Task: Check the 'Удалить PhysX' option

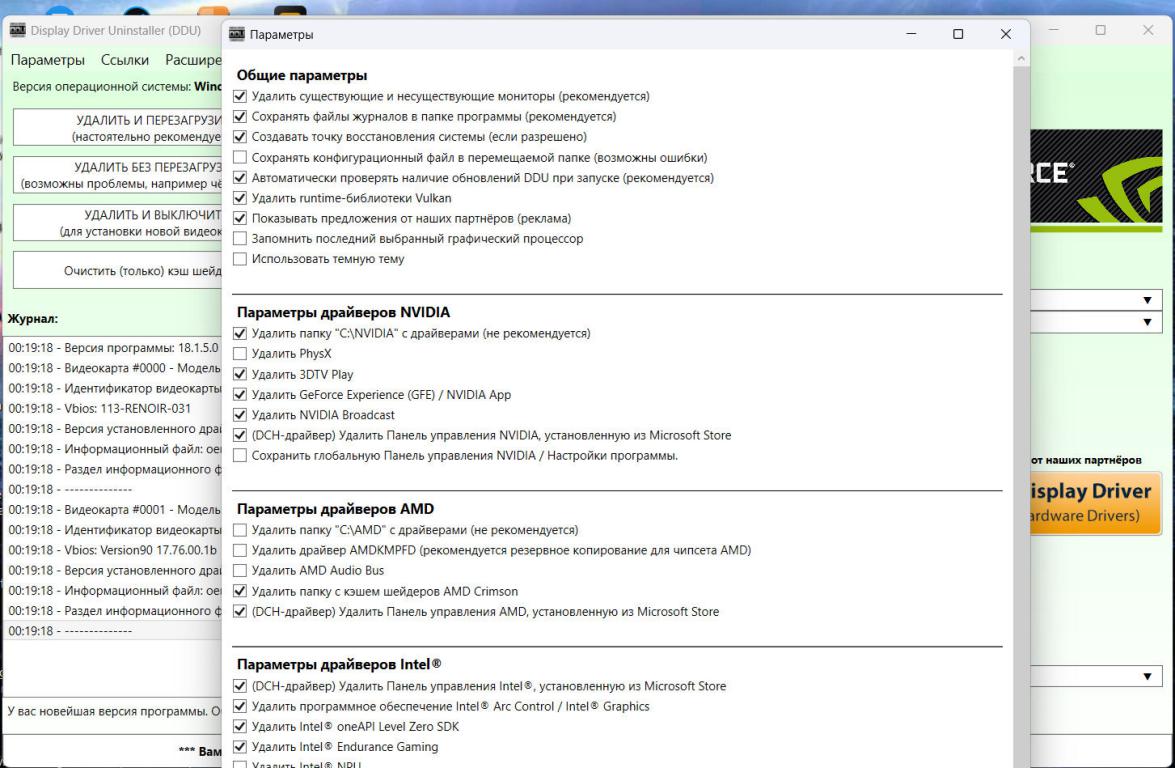Action: [x=239, y=354]
